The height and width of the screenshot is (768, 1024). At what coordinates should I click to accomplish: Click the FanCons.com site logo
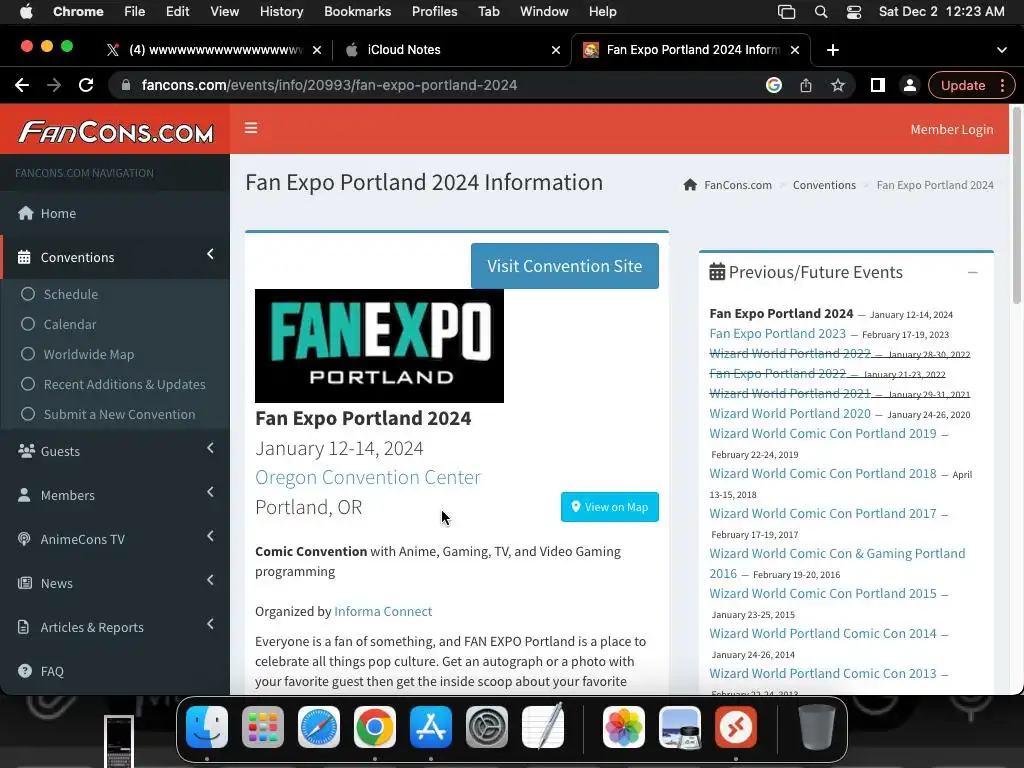[116, 131]
